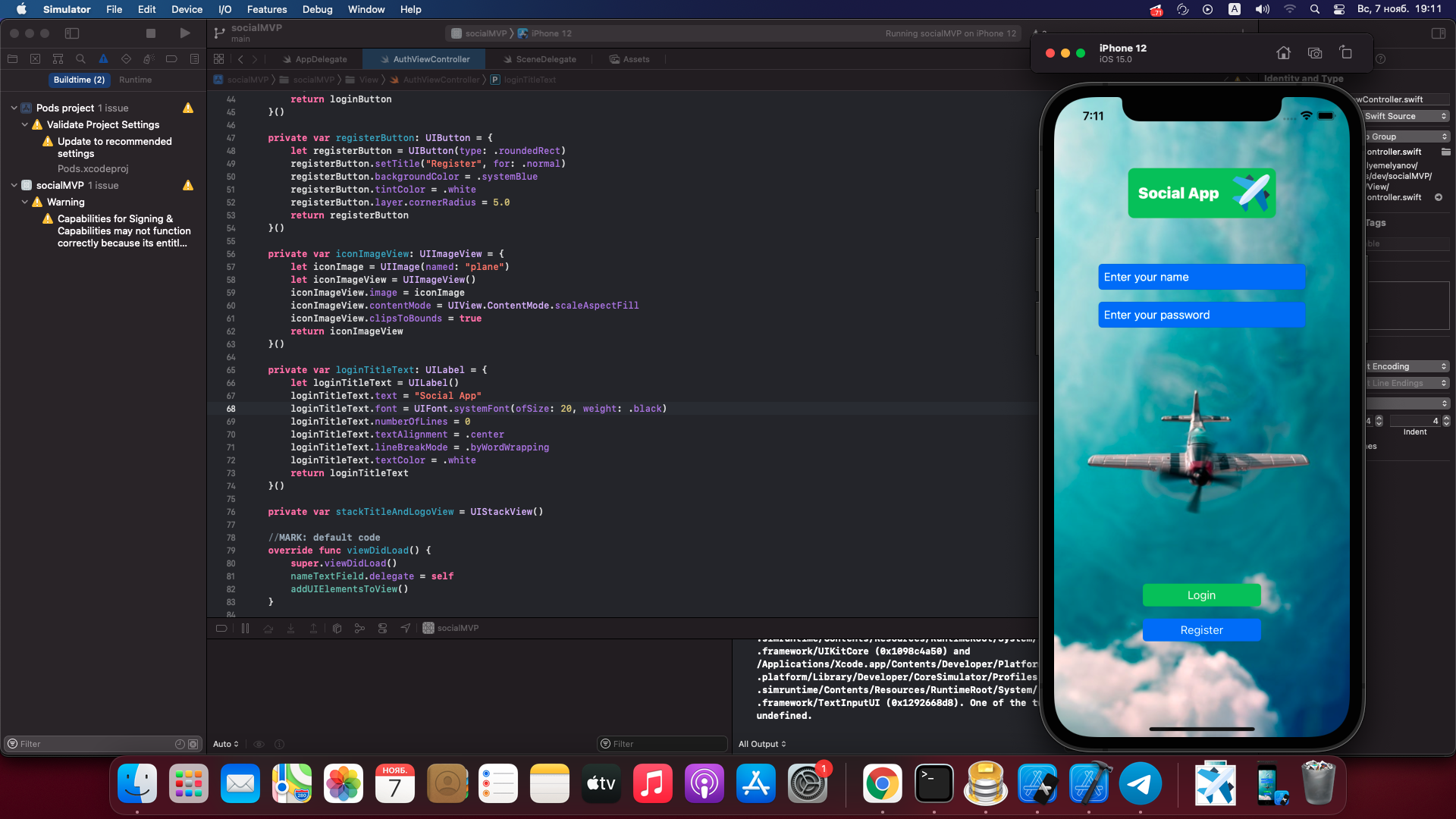Screen dimensions: 1456x819
Task: Click step over debug icon
Action: [x=268, y=628]
